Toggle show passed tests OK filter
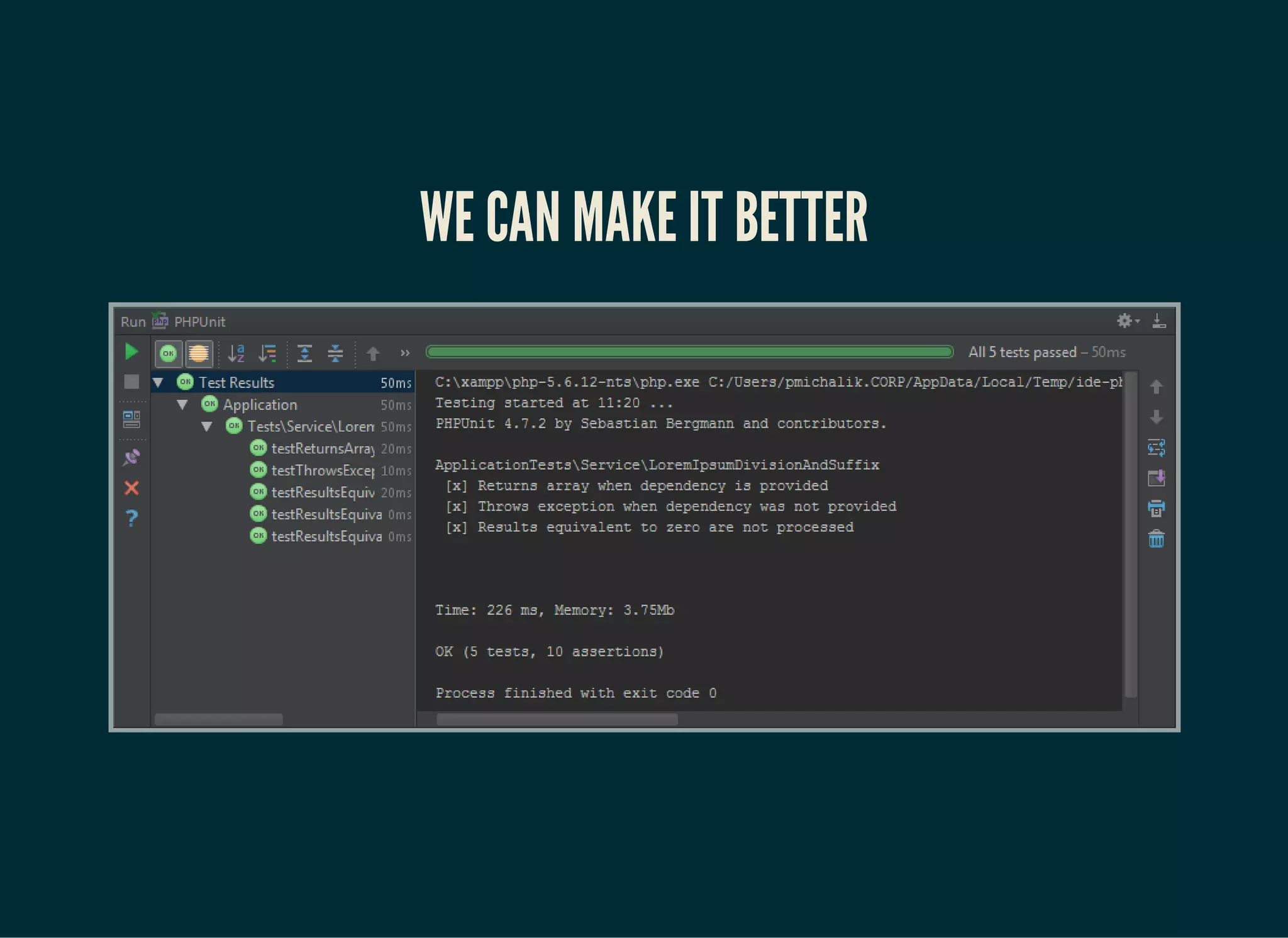The image size is (1288, 938). pos(169,353)
